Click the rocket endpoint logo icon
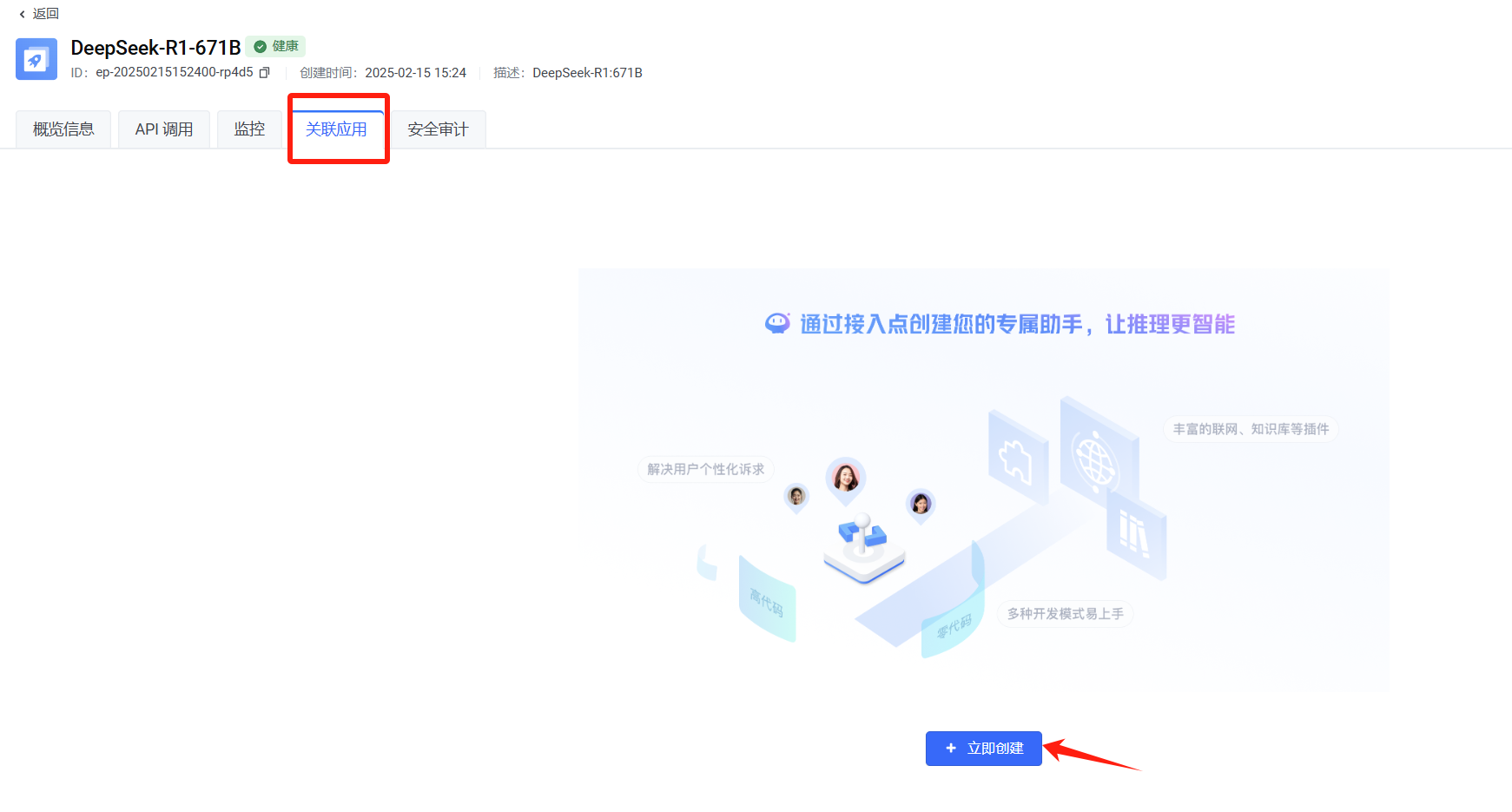The width and height of the screenshot is (1512, 812). [x=36, y=59]
